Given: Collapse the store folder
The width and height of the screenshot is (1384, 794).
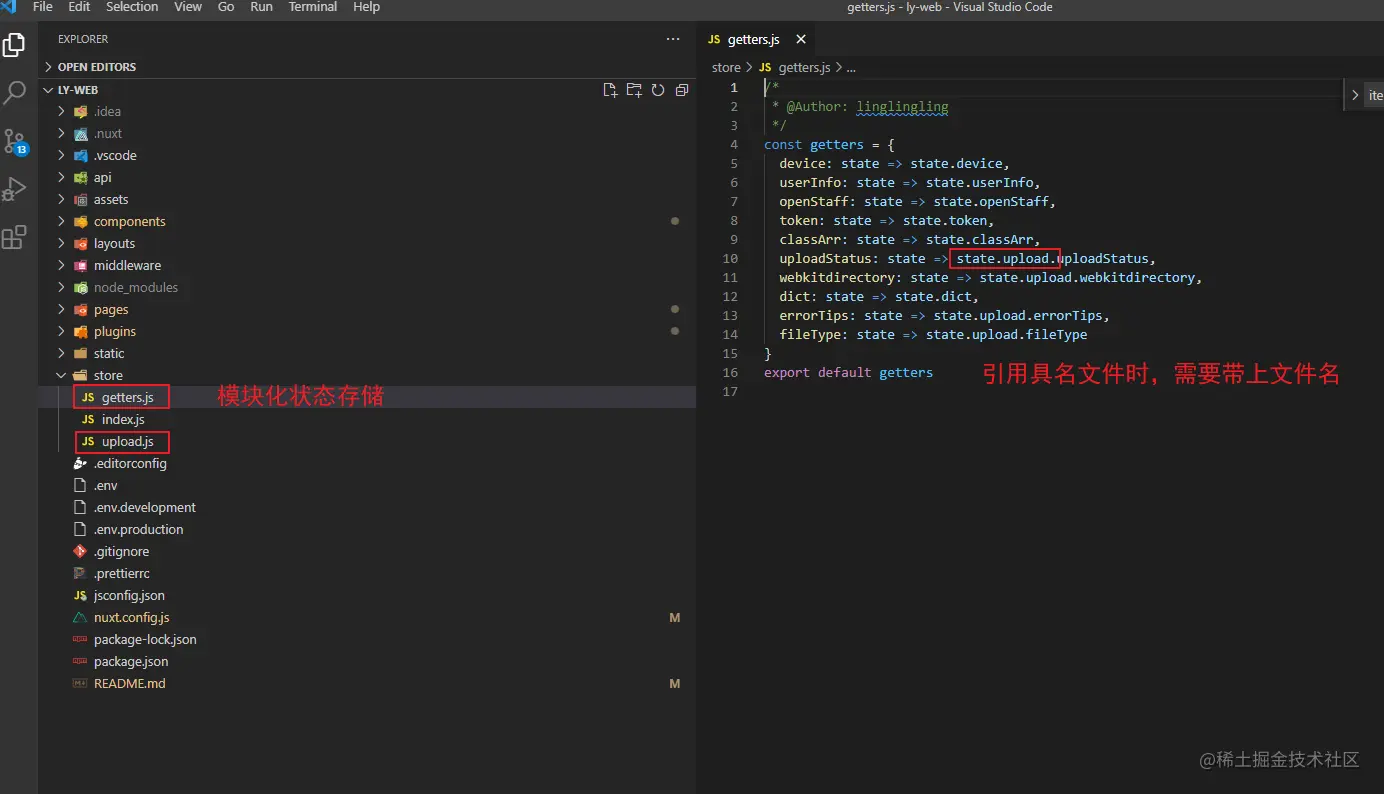Looking at the screenshot, I should pos(62,376).
